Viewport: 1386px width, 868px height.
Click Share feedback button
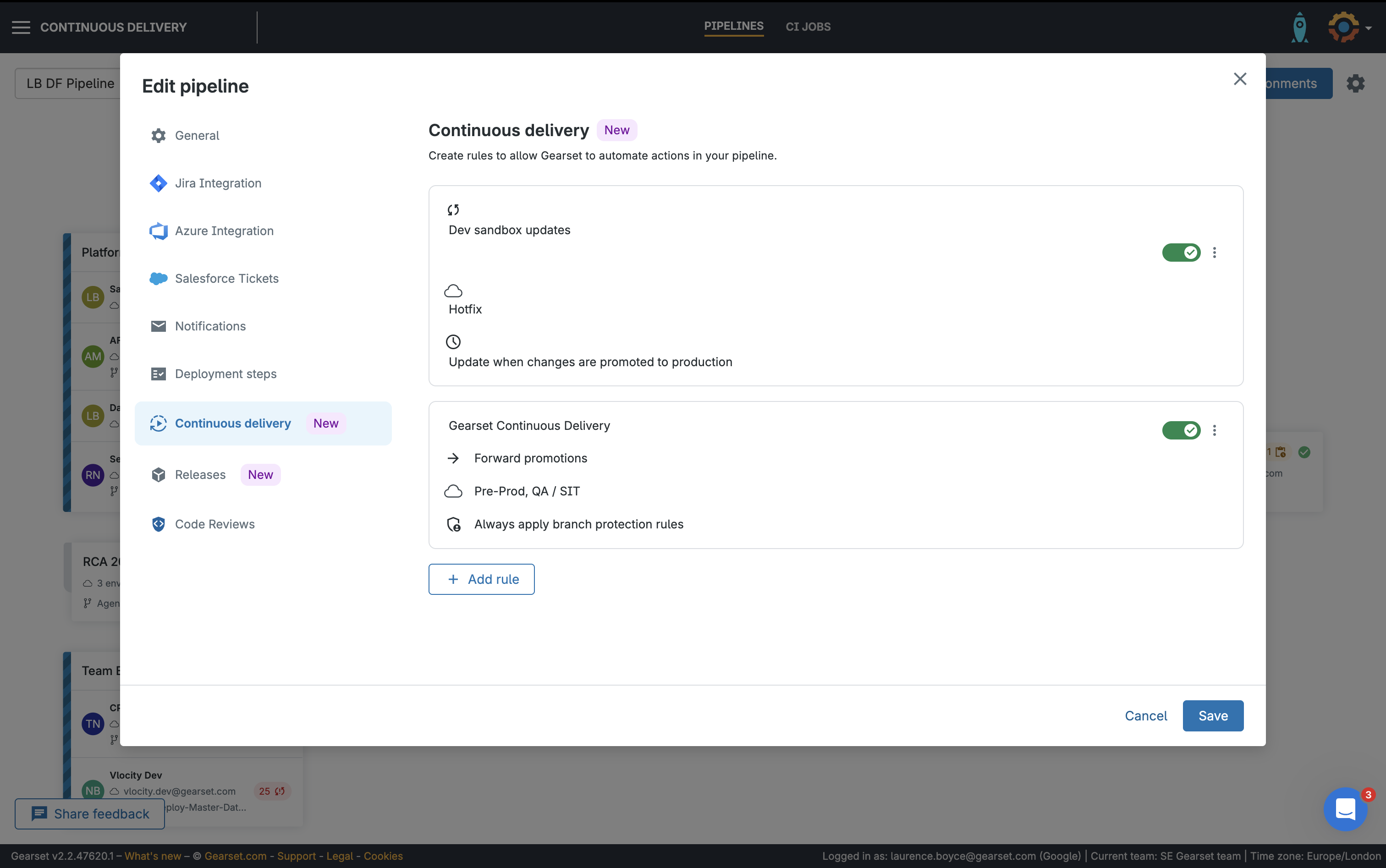pos(89,814)
